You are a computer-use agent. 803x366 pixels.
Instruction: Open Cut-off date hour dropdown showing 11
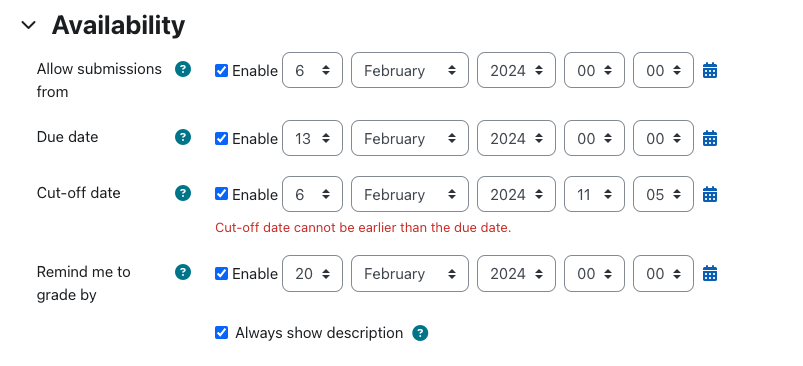click(594, 194)
